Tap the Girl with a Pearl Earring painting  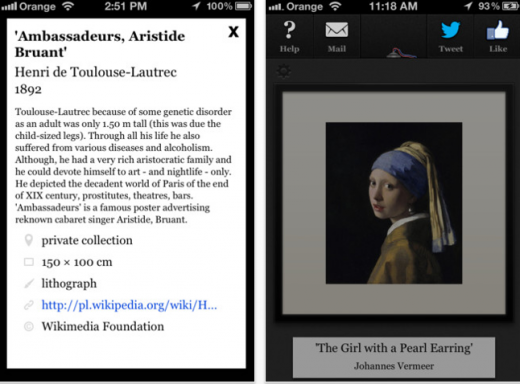tap(394, 203)
